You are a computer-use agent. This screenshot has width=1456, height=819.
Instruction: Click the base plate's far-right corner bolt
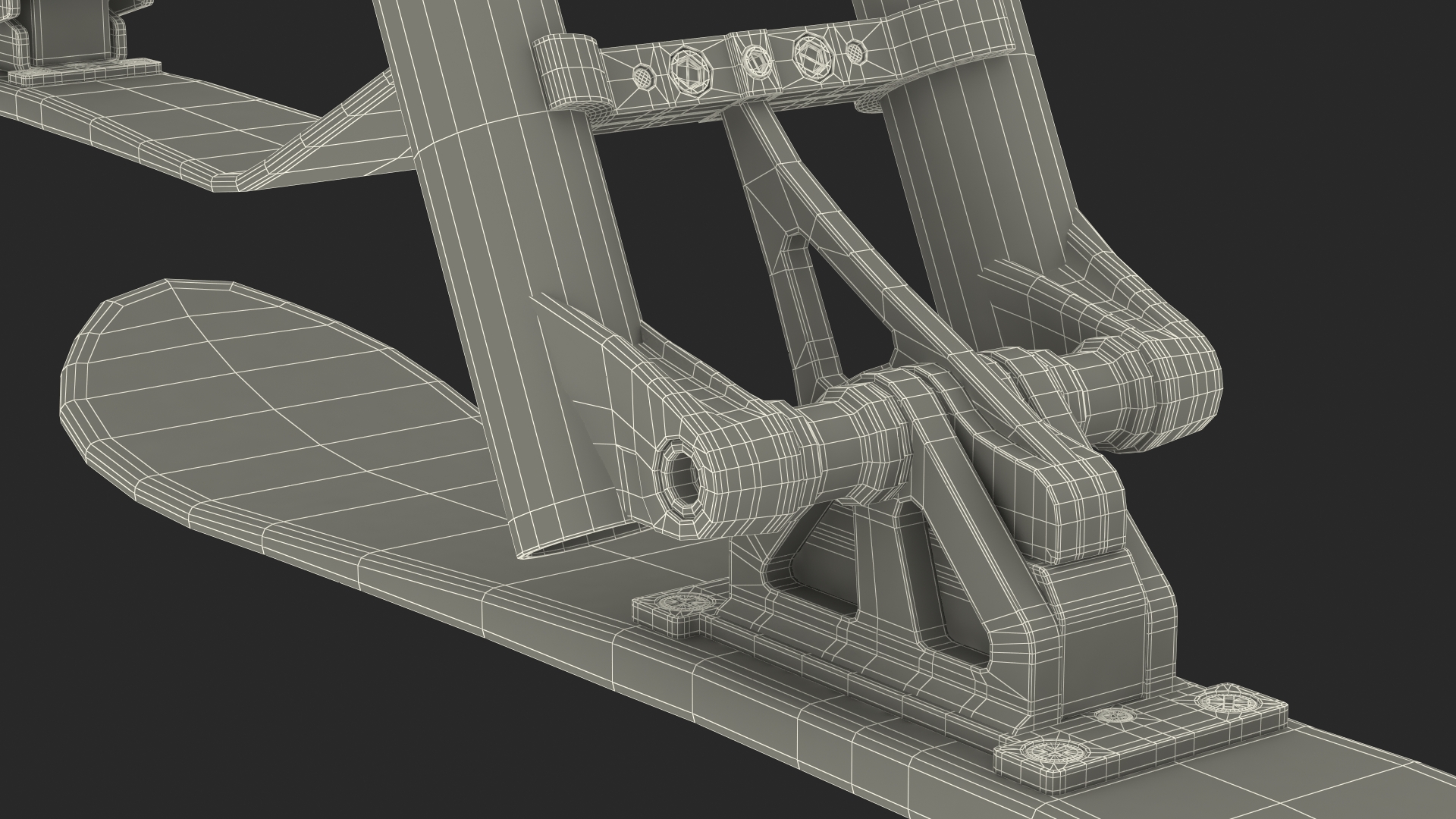1228,701
